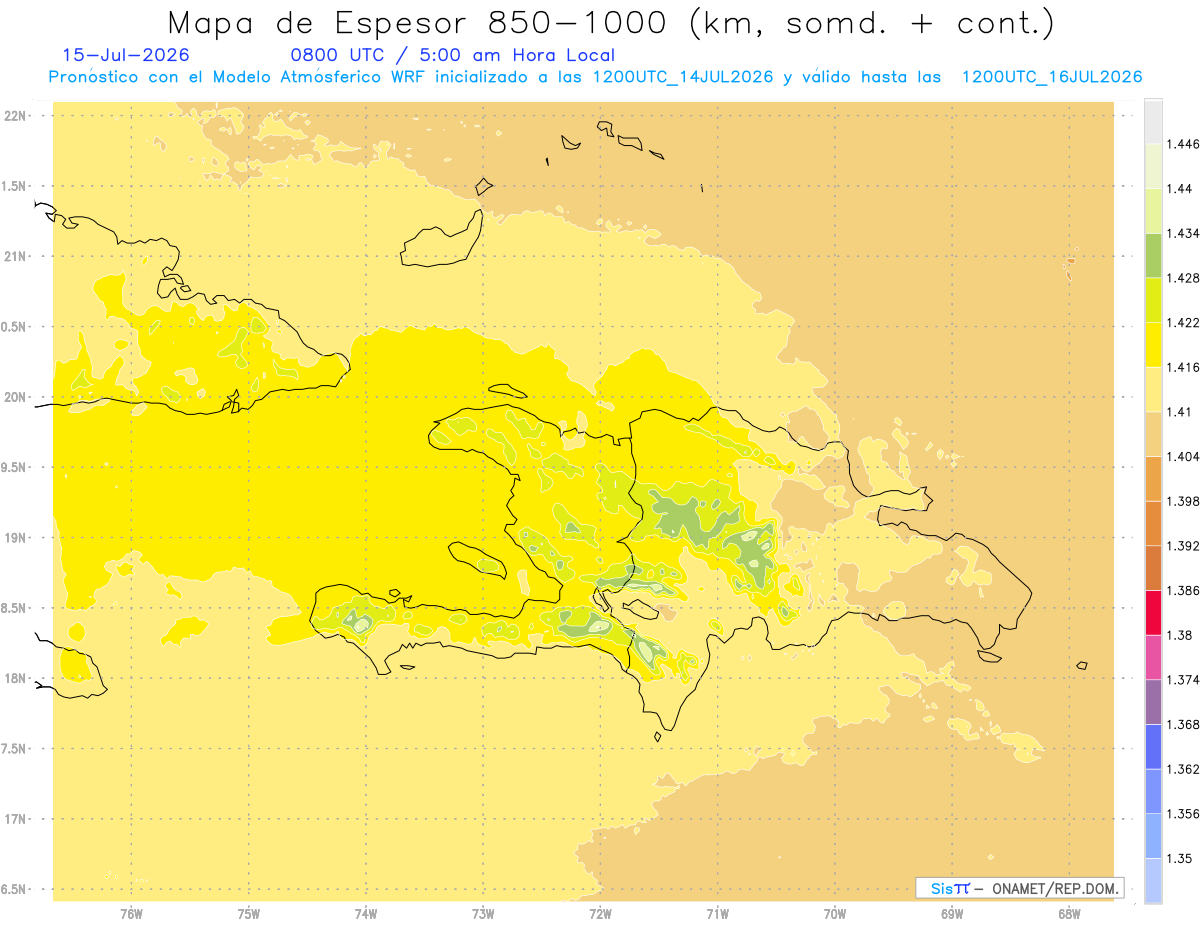Viewport: 1200px width, 927px height.
Task: Click the colorbar value "1.392"
Action: [x=1183, y=546]
